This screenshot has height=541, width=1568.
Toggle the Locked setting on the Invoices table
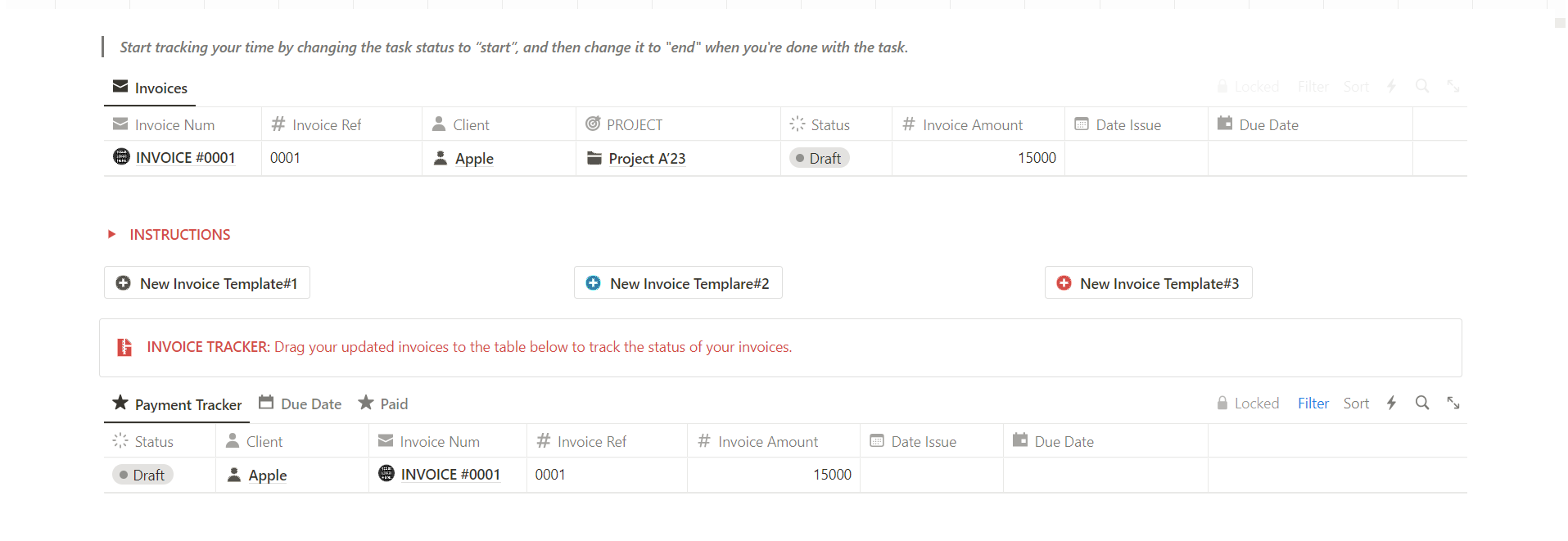(x=1248, y=86)
